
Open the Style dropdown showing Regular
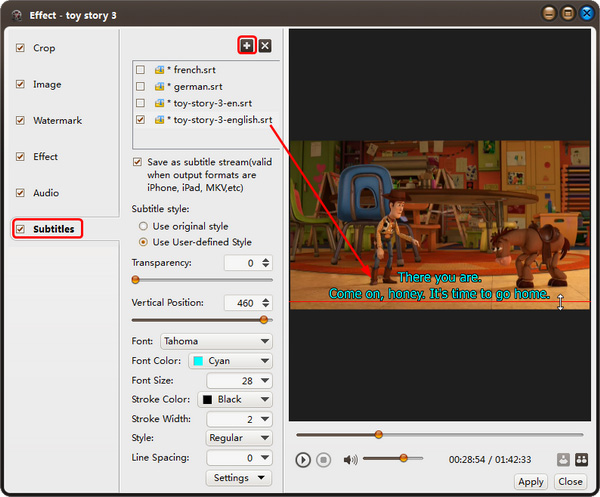239,438
